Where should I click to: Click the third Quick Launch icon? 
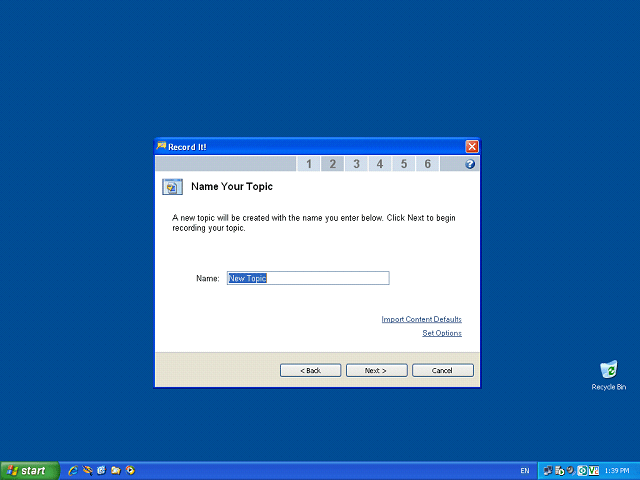tap(102, 471)
